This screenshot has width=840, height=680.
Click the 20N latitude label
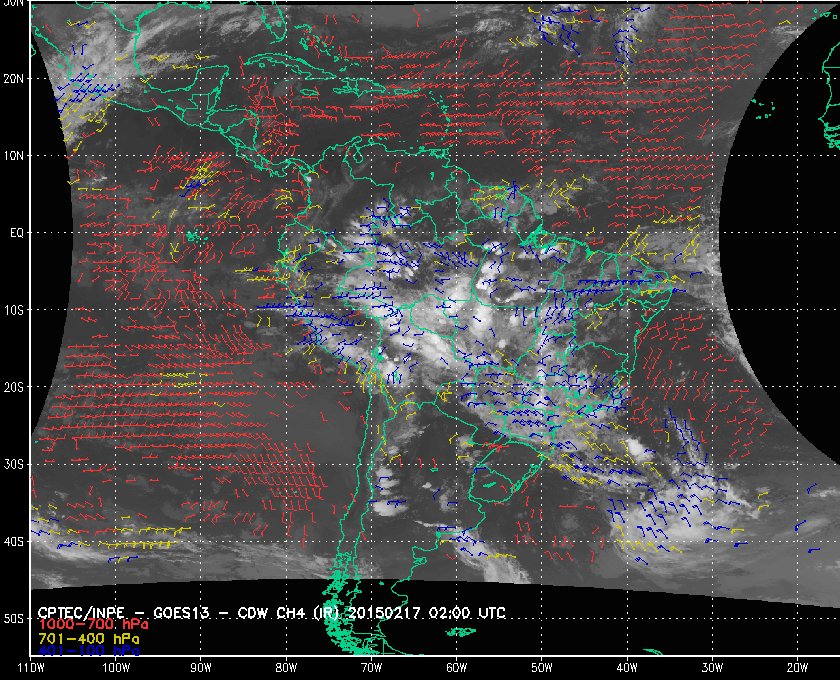click(13, 79)
